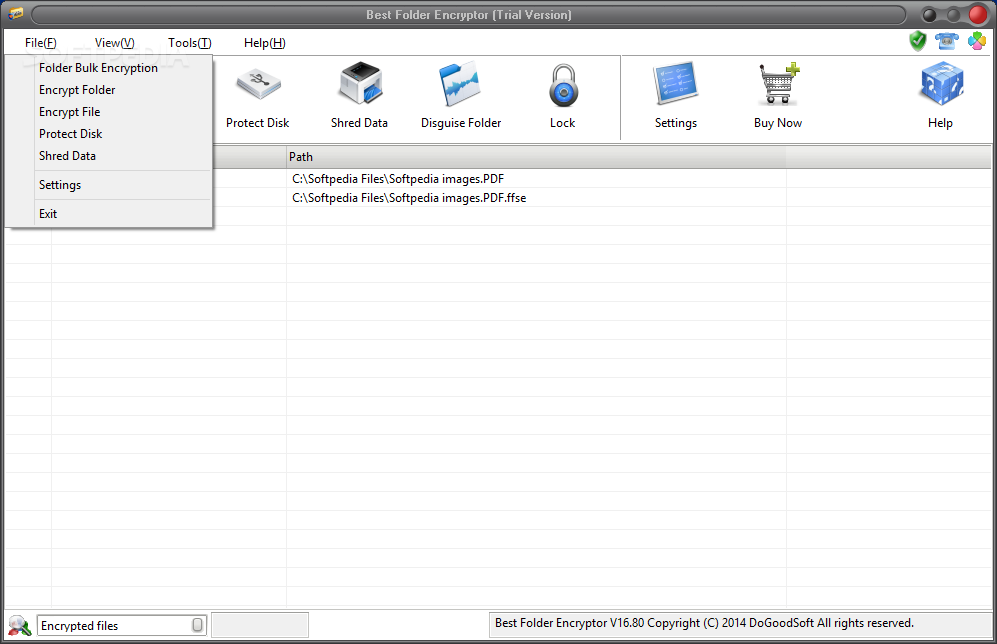Screen dimensions: 997x644
Task: Choose Protect Disk in the File menu
Action: [109, 134]
